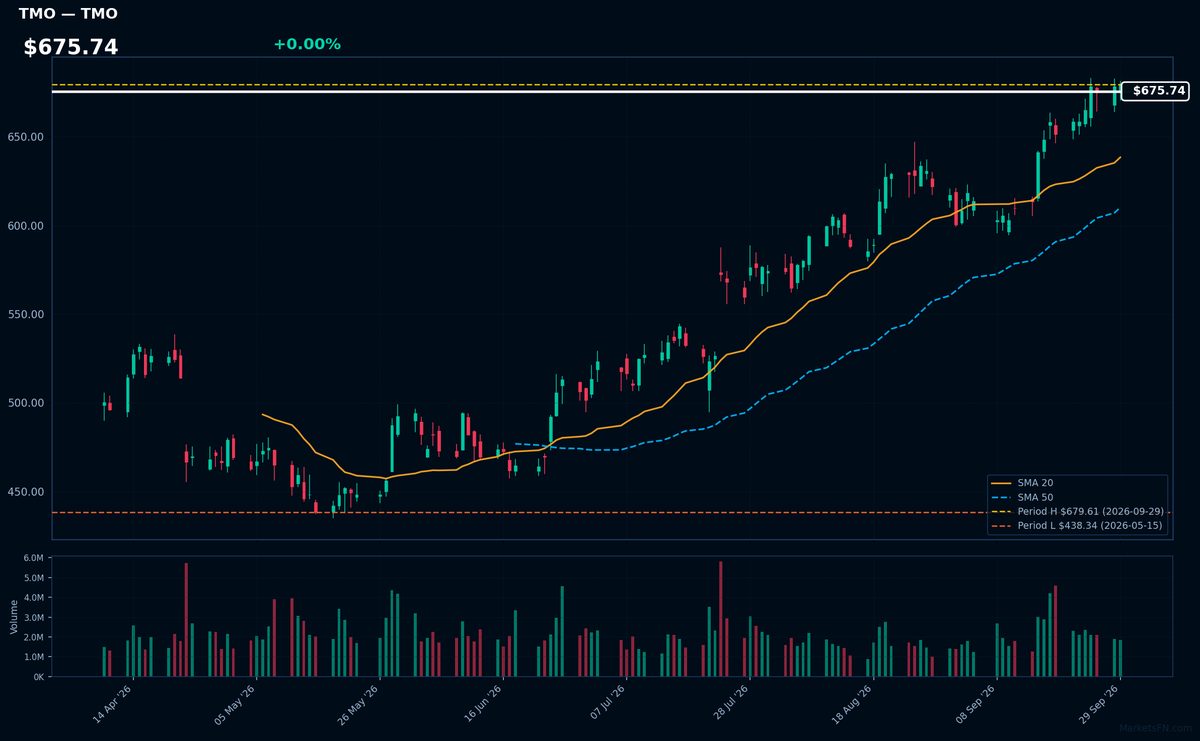The height and width of the screenshot is (741, 1200).
Task: Click the 18 Aug '26 date label
Action: [854, 705]
